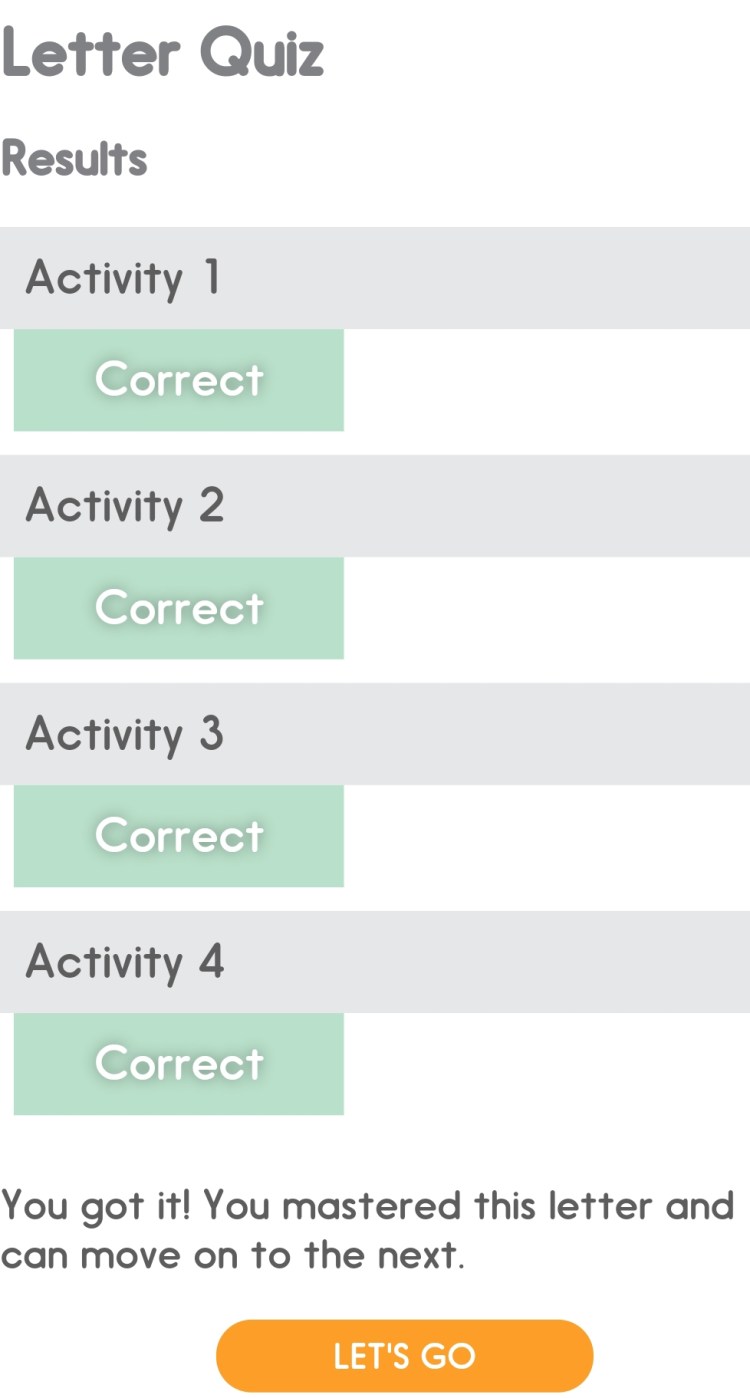This screenshot has width=750, height=1398.
Task: Click the word Letter in the title
Action: tap(92, 53)
